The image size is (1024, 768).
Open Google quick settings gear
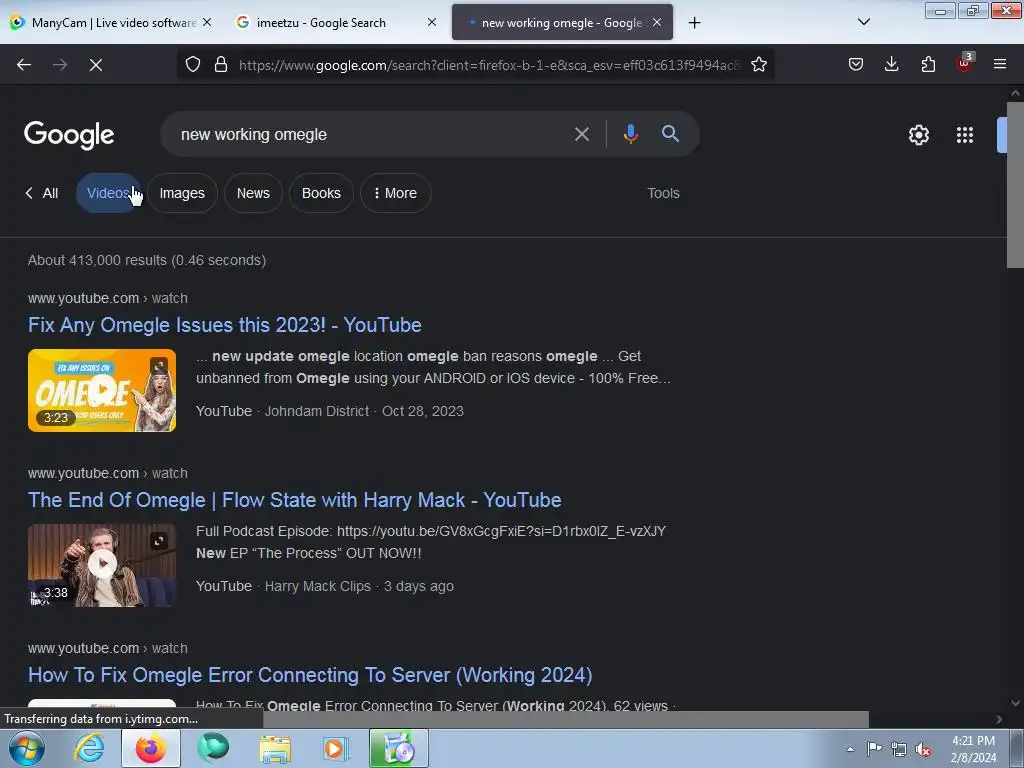pos(919,135)
